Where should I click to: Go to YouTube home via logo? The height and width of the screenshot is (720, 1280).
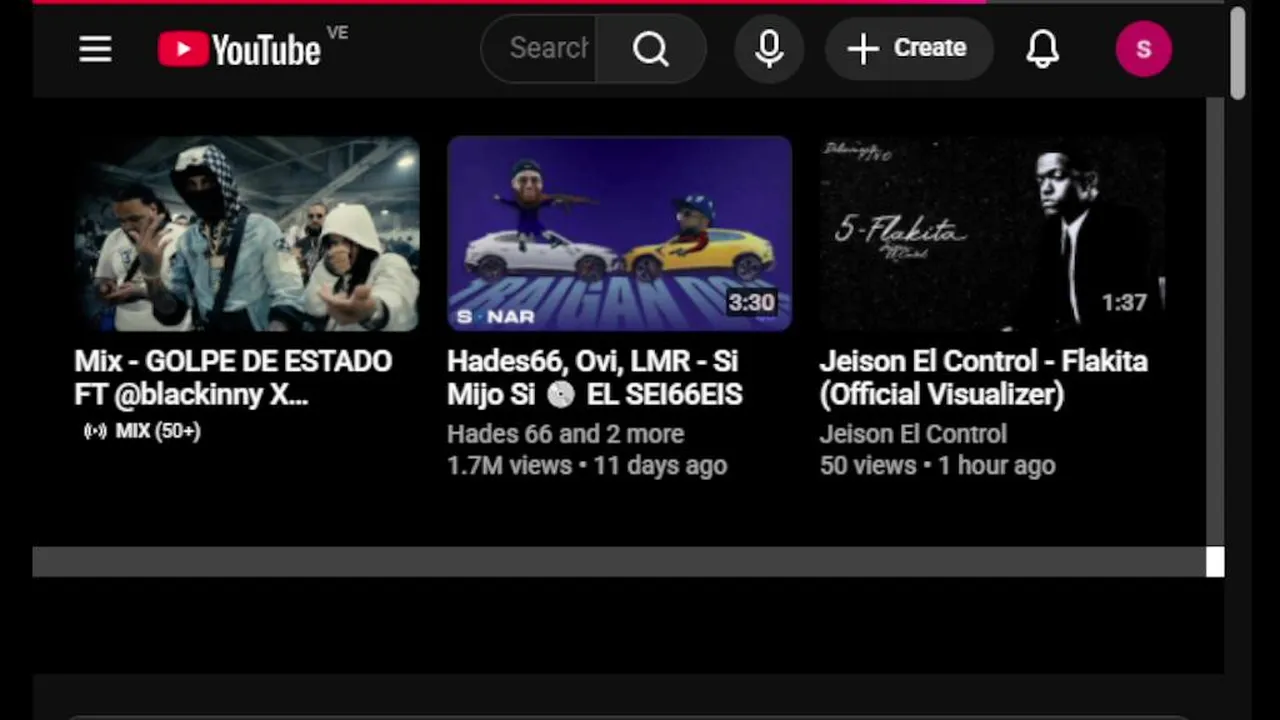pos(240,49)
